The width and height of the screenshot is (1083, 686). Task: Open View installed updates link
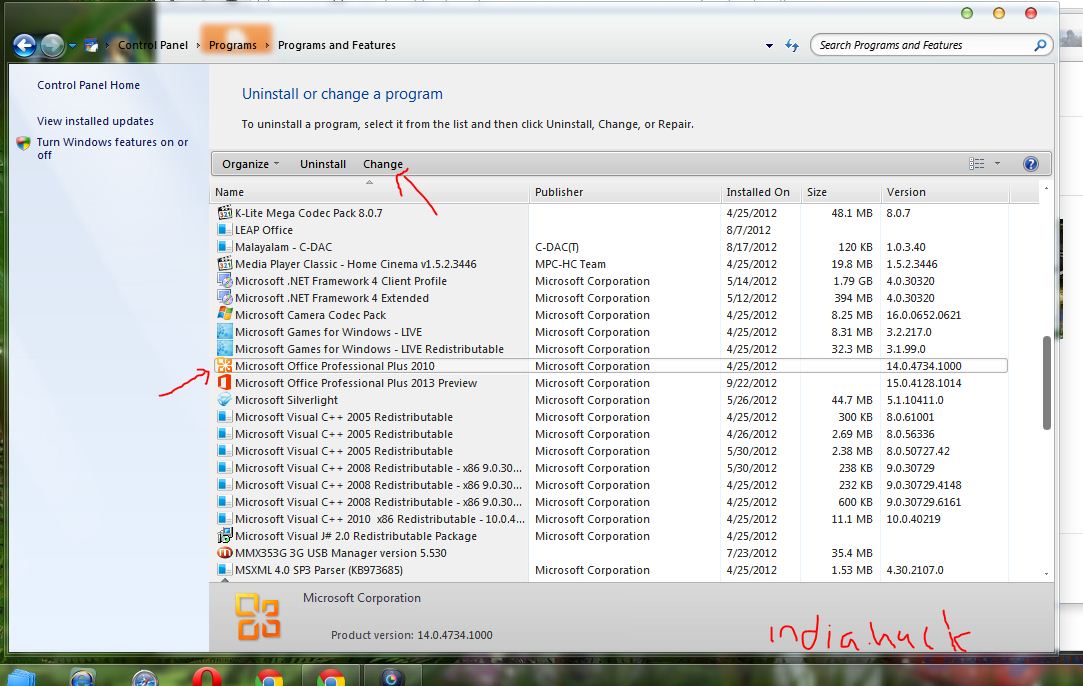coord(95,121)
